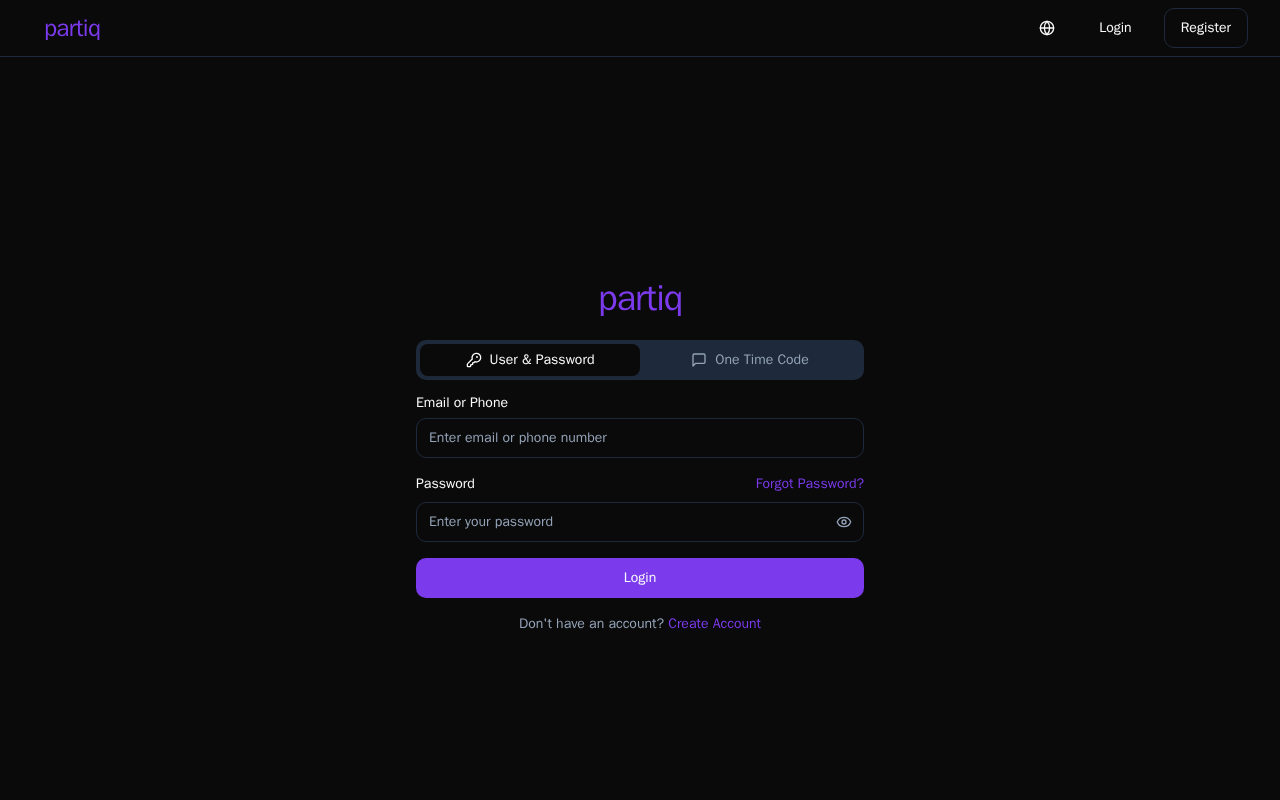
Task: Focus the Email or Phone input field
Action: point(640,438)
